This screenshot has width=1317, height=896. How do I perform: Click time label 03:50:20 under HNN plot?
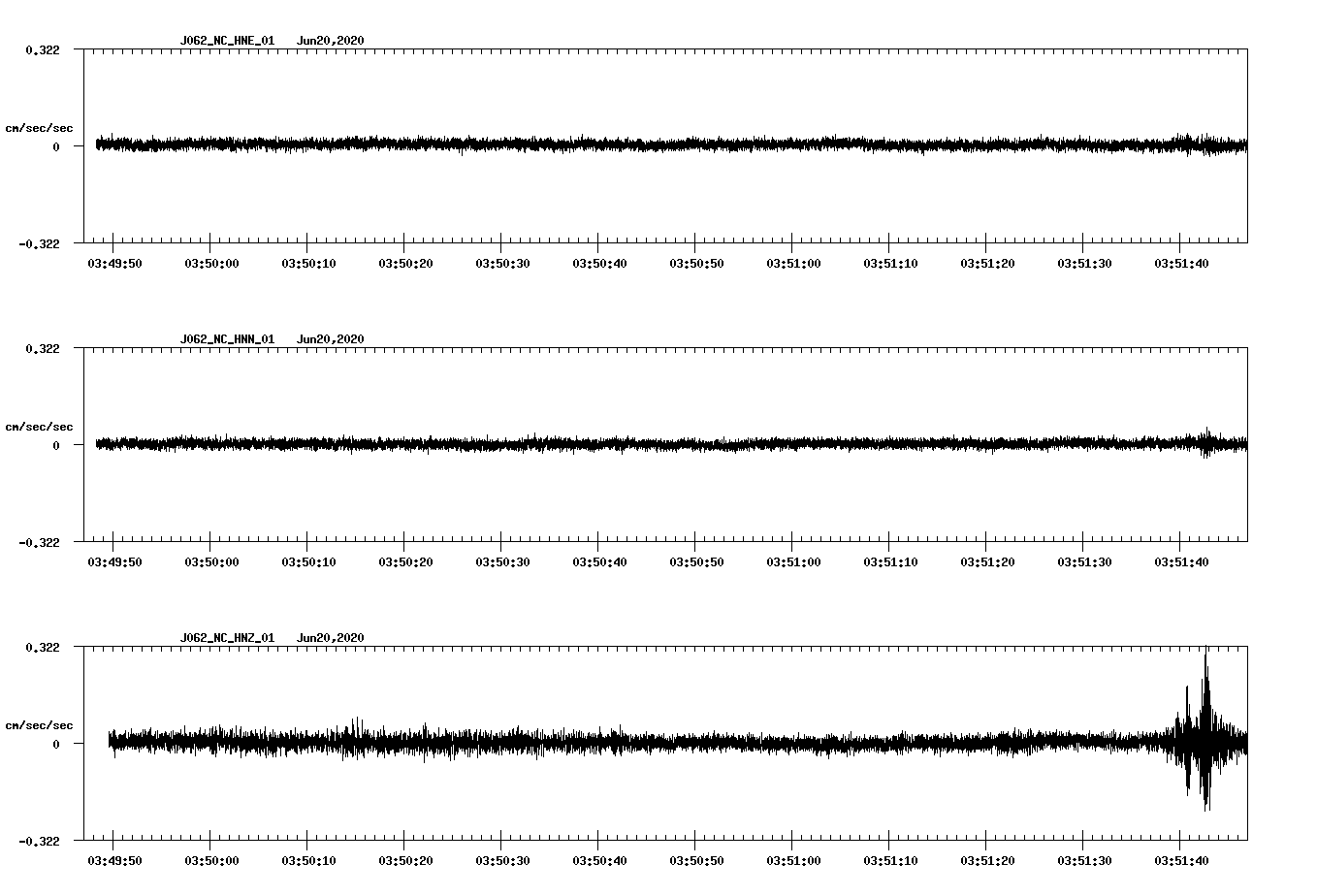click(x=405, y=562)
